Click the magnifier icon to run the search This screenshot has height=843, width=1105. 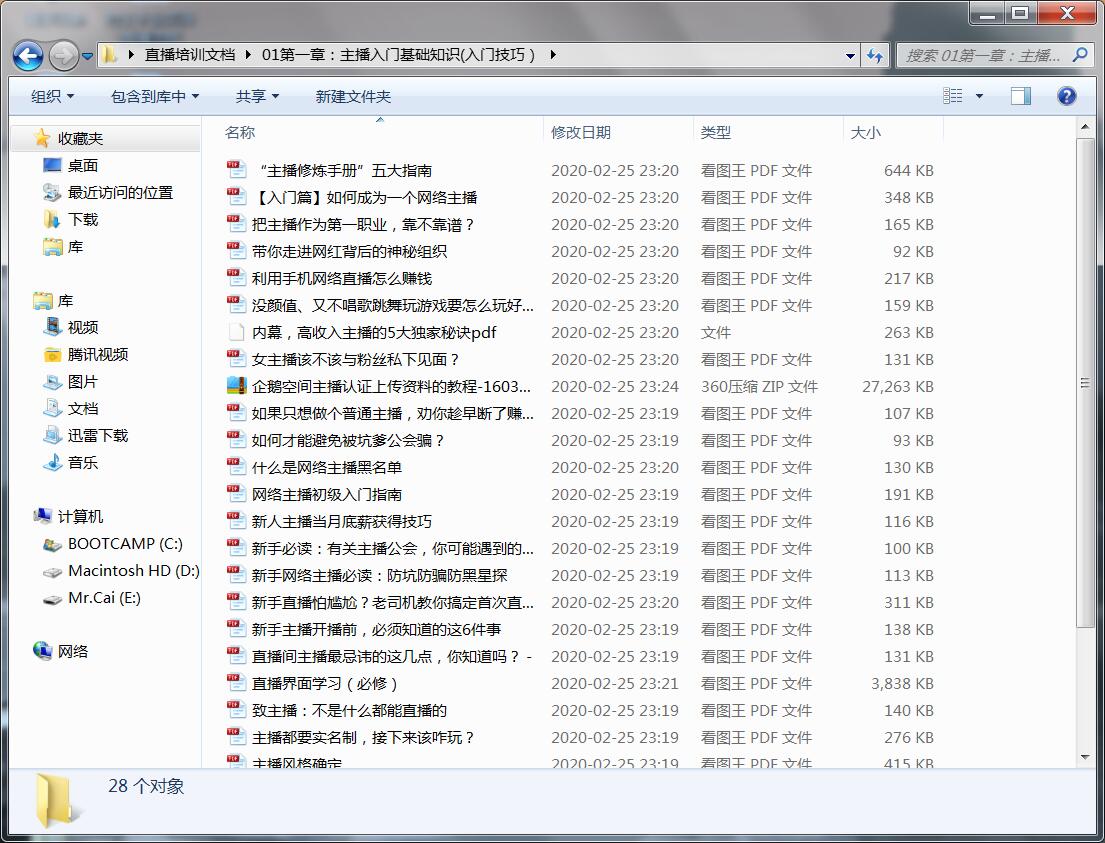click(x=1082, y=56)
